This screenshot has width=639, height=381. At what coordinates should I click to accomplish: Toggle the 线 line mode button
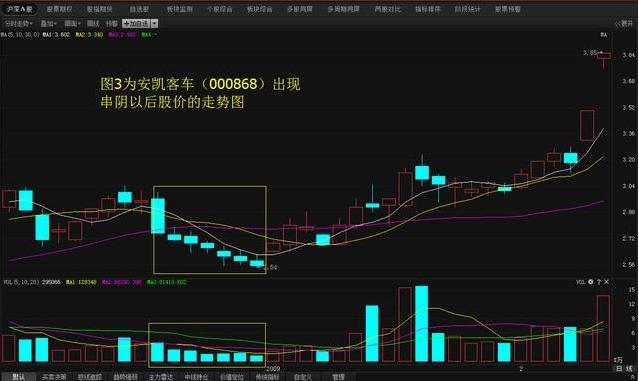[x=629, y=369]
